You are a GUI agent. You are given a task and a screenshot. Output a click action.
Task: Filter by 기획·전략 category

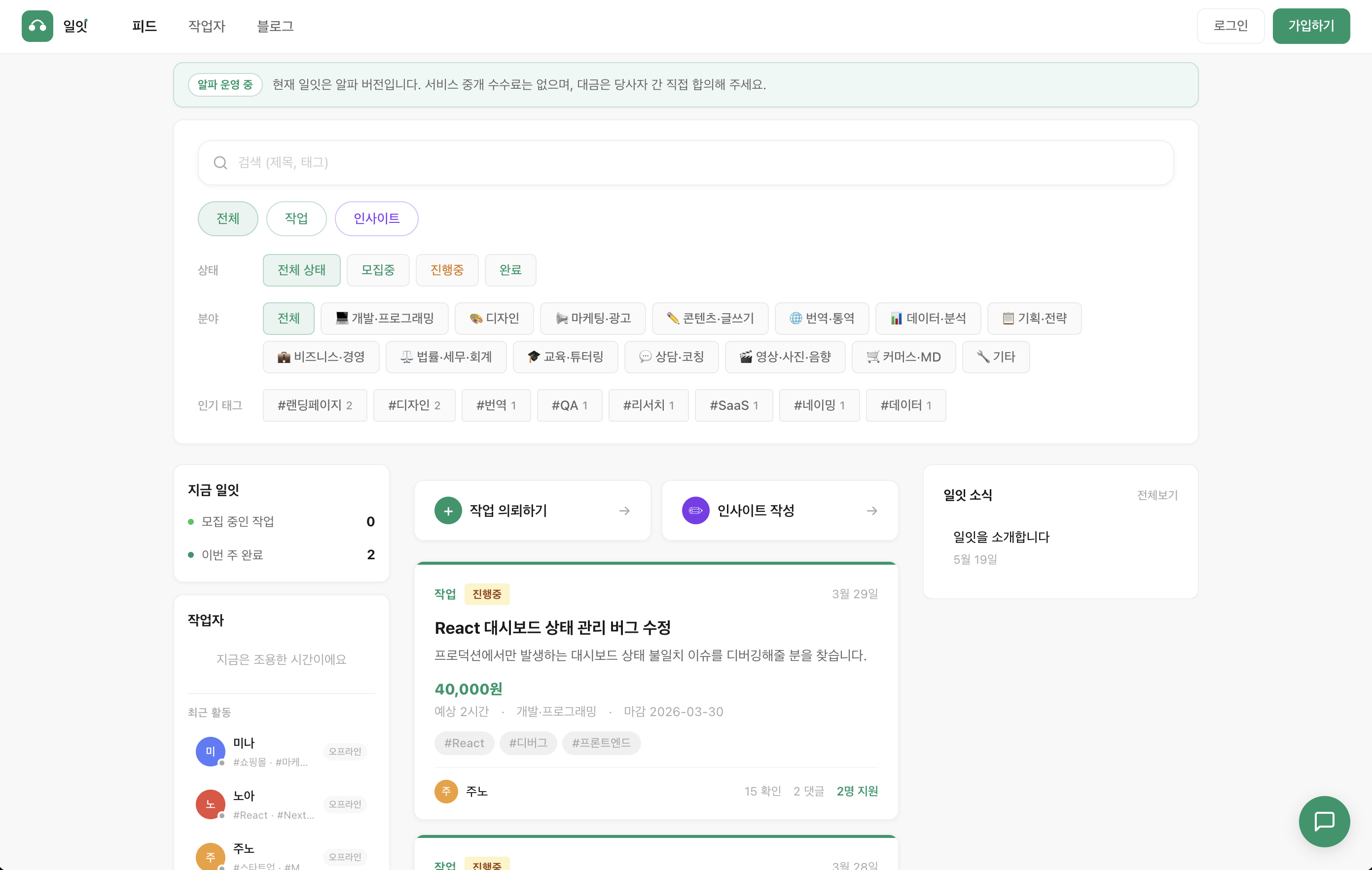[1034, 319]
